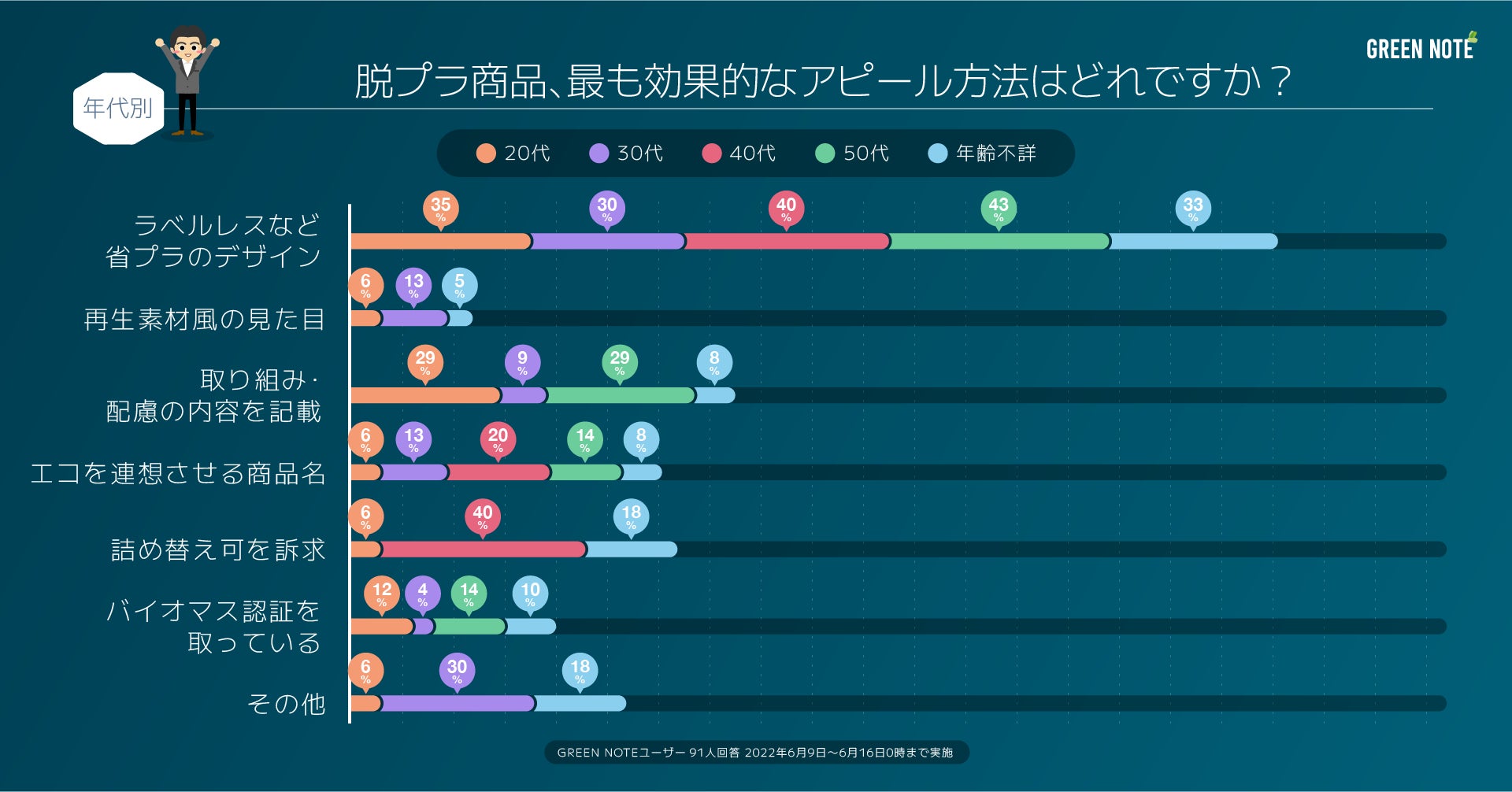This screenshot has height=792, width=1512.
Task: Click the chart title heading text
Action: click(822, 81)
